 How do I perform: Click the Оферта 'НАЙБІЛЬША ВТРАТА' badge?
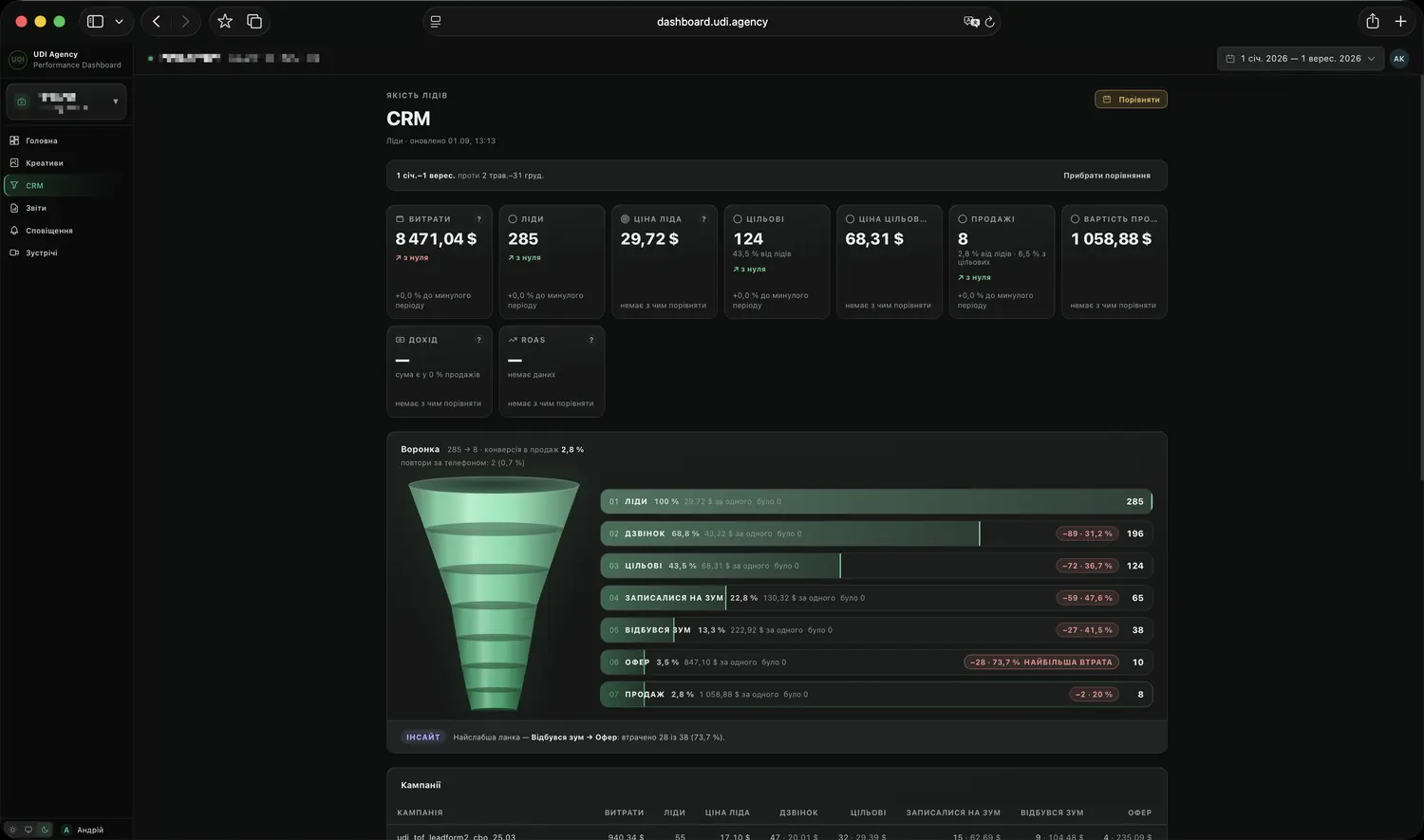pos(1041,663)
